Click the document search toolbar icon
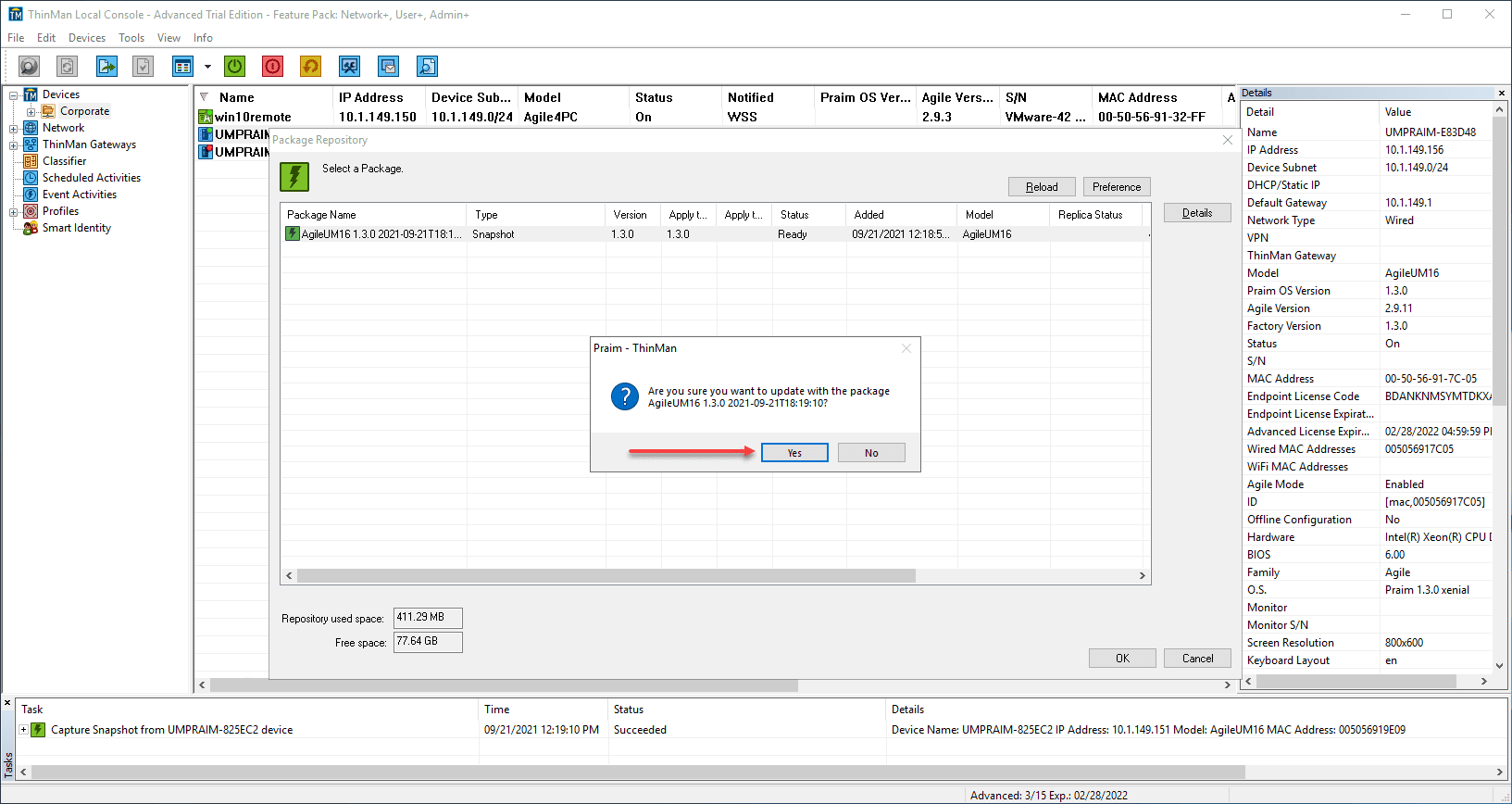This screenshot has width=1512, height=804. [x=427, y=67]
